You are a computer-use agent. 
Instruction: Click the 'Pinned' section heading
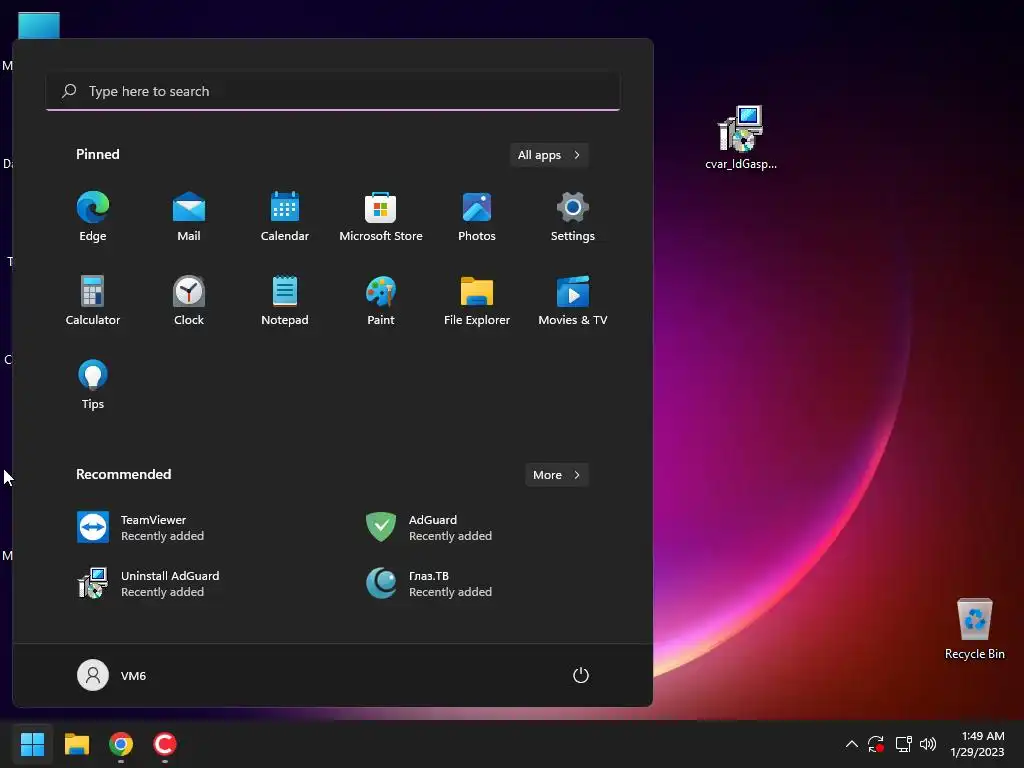click(x=98, y=154)
